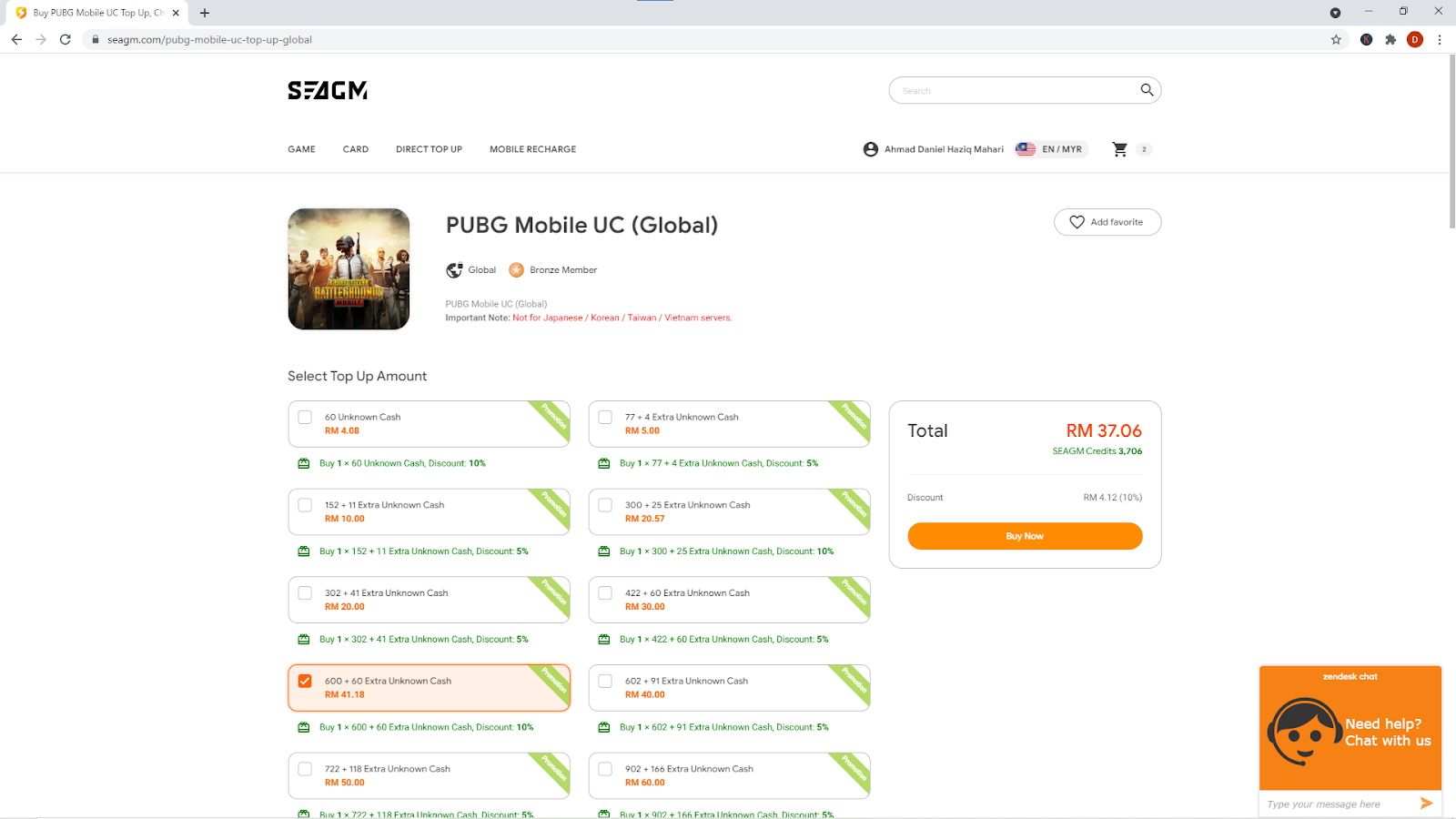Check the 422 + 60 Extra Unknown Cash option
Image resolution: width=1456 pixels, height=819 pixels.
[x=605, y=592]
